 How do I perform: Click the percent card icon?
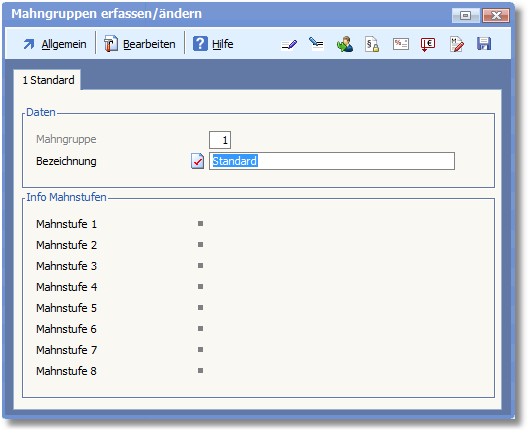point(401,44)
